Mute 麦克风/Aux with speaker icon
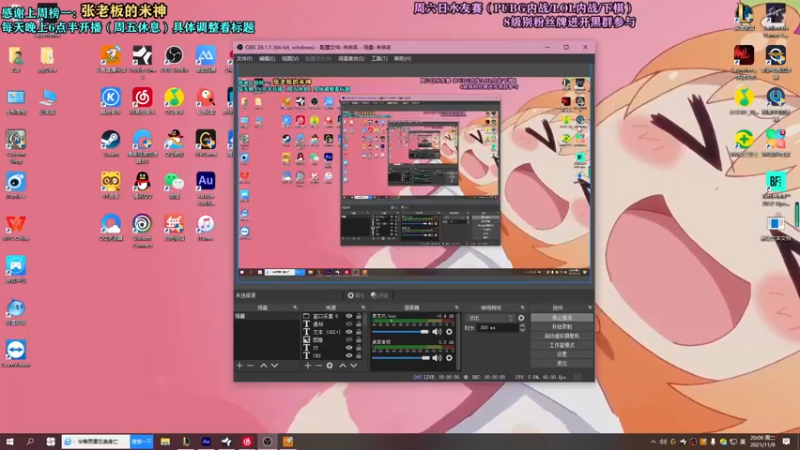Image resolution: width=800 pixels, height=450 pixels. pos(437,332)
